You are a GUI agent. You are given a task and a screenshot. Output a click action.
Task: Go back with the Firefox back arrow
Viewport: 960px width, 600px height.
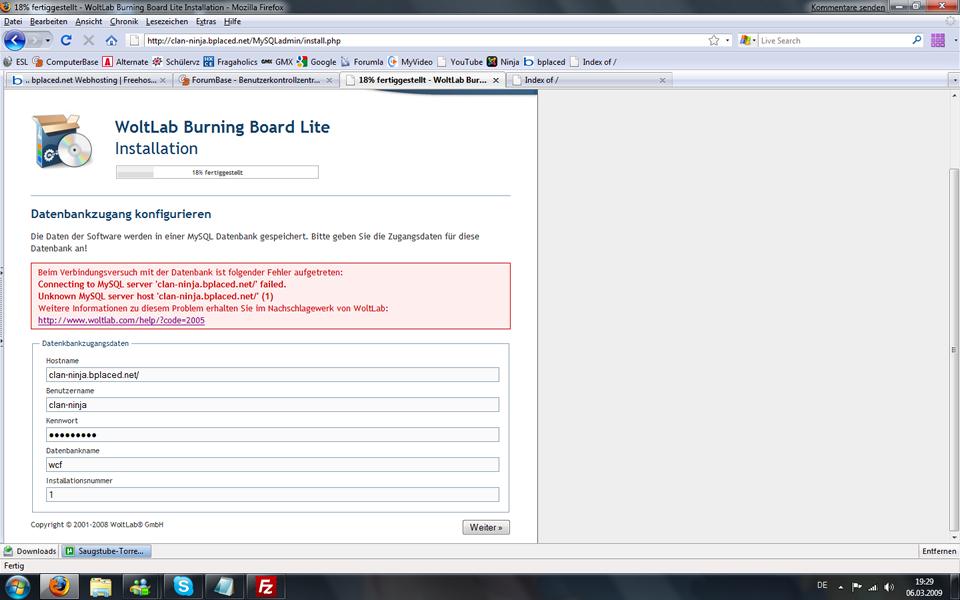(x=15, y=40)
